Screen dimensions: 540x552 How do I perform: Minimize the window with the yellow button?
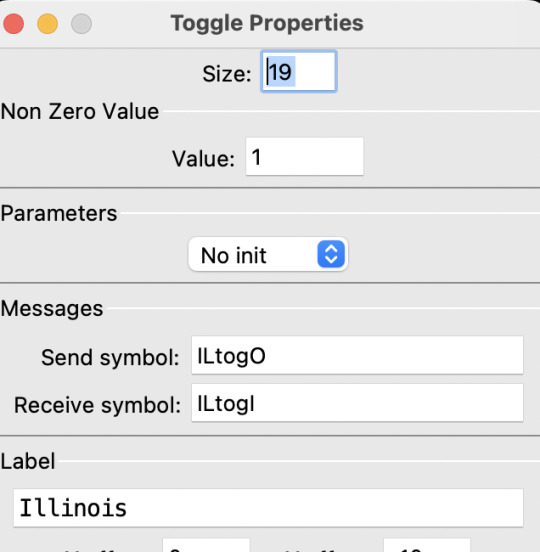(x=48, y=24)
